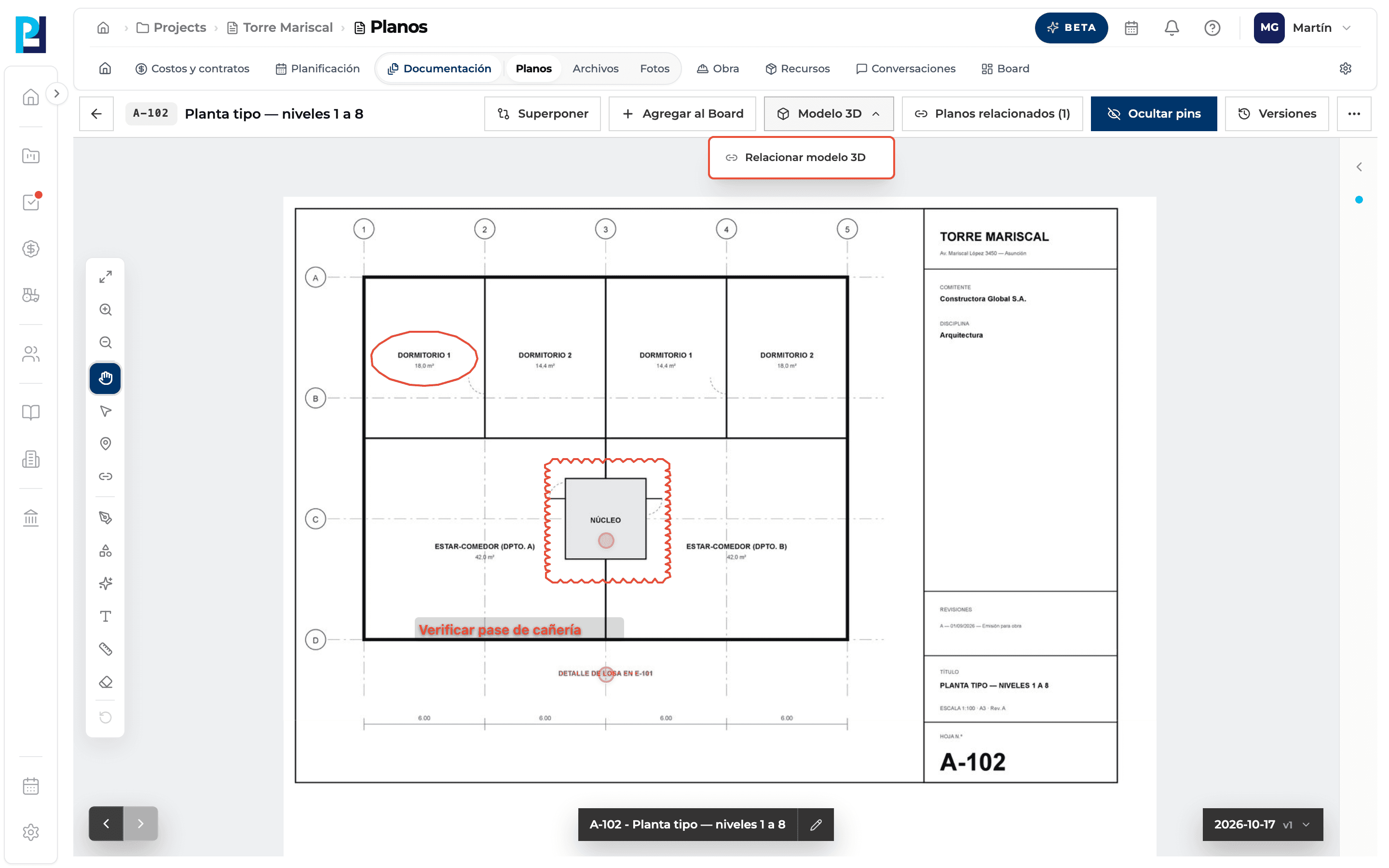The width and height of the screenshot is (1389, 868).
Task: Open fullscreen expand view icon
Action: click(105, 277)
